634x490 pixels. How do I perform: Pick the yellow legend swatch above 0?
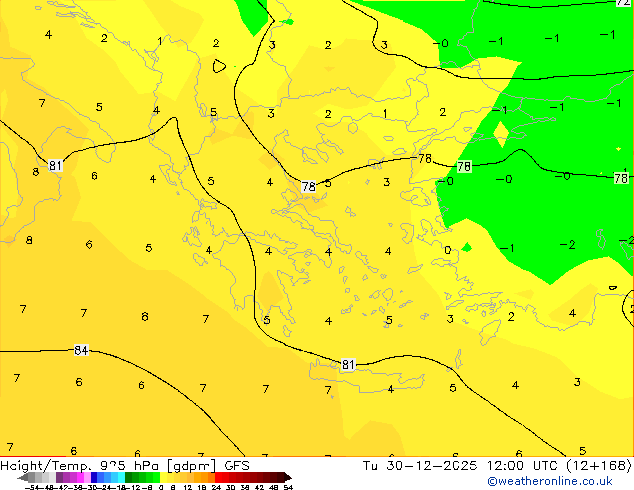tap(163, 478)
